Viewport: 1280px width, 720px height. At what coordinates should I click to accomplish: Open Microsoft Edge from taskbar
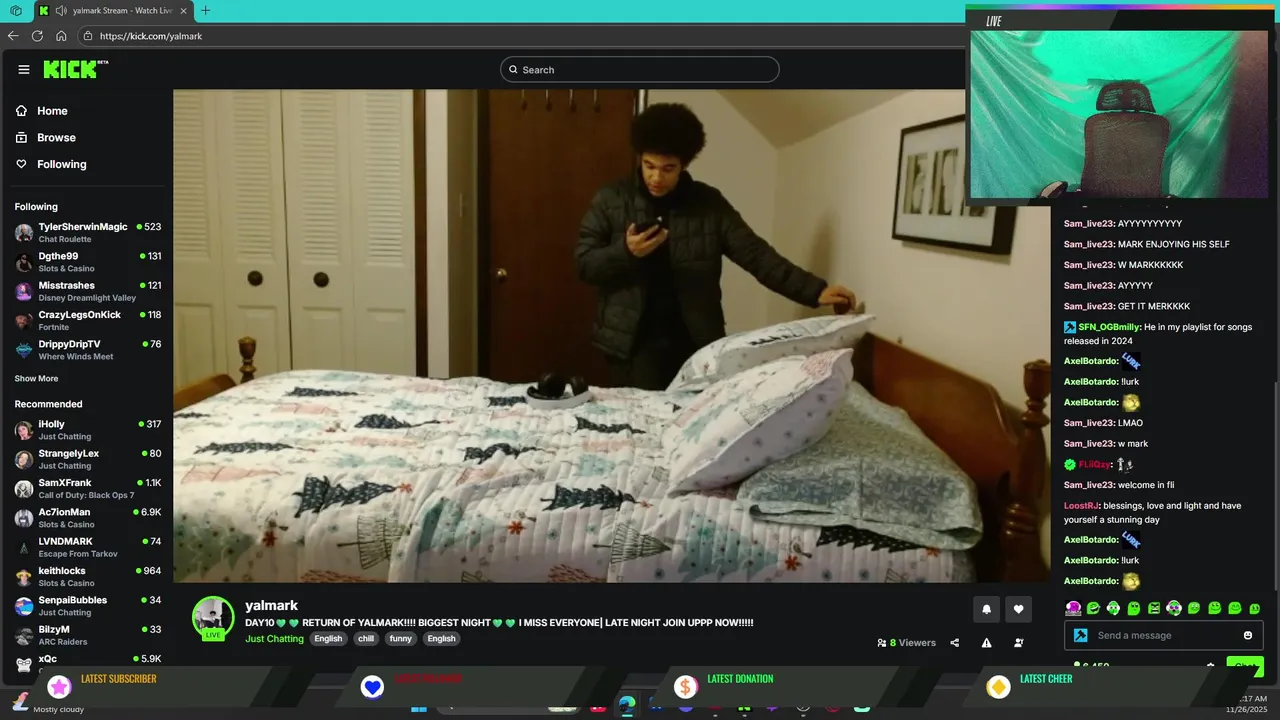pos(627,706)
